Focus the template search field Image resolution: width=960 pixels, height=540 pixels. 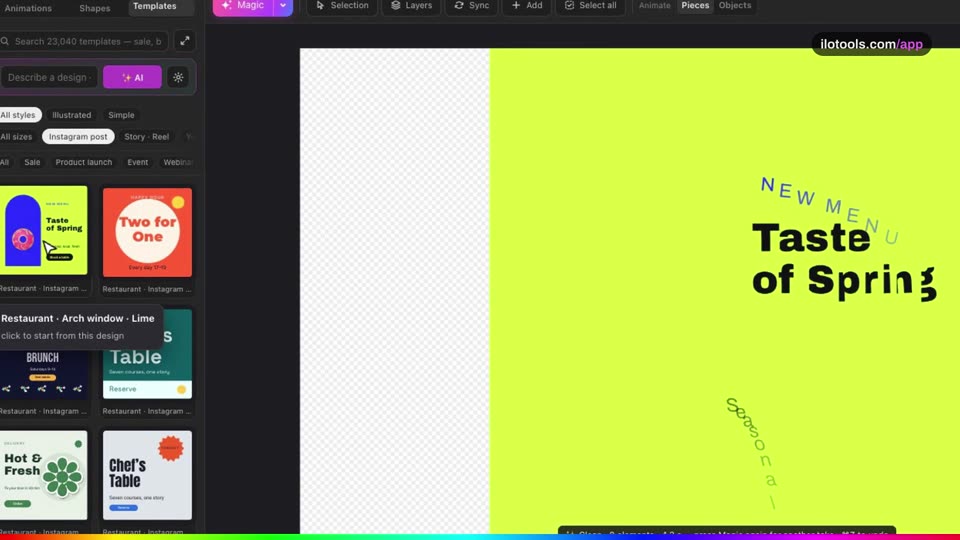click(x=84, y=41)
